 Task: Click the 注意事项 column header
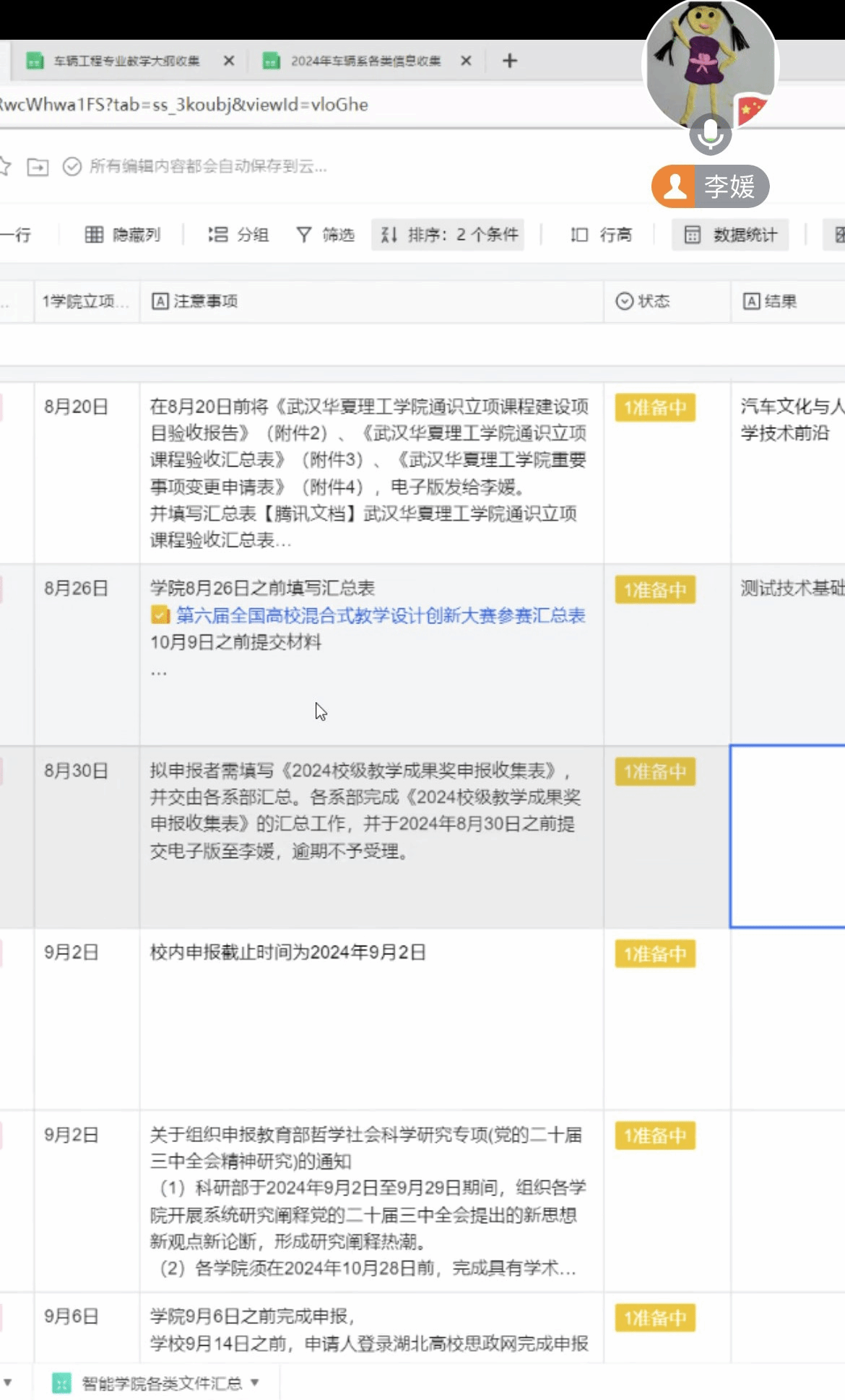[x=205, y=301]
